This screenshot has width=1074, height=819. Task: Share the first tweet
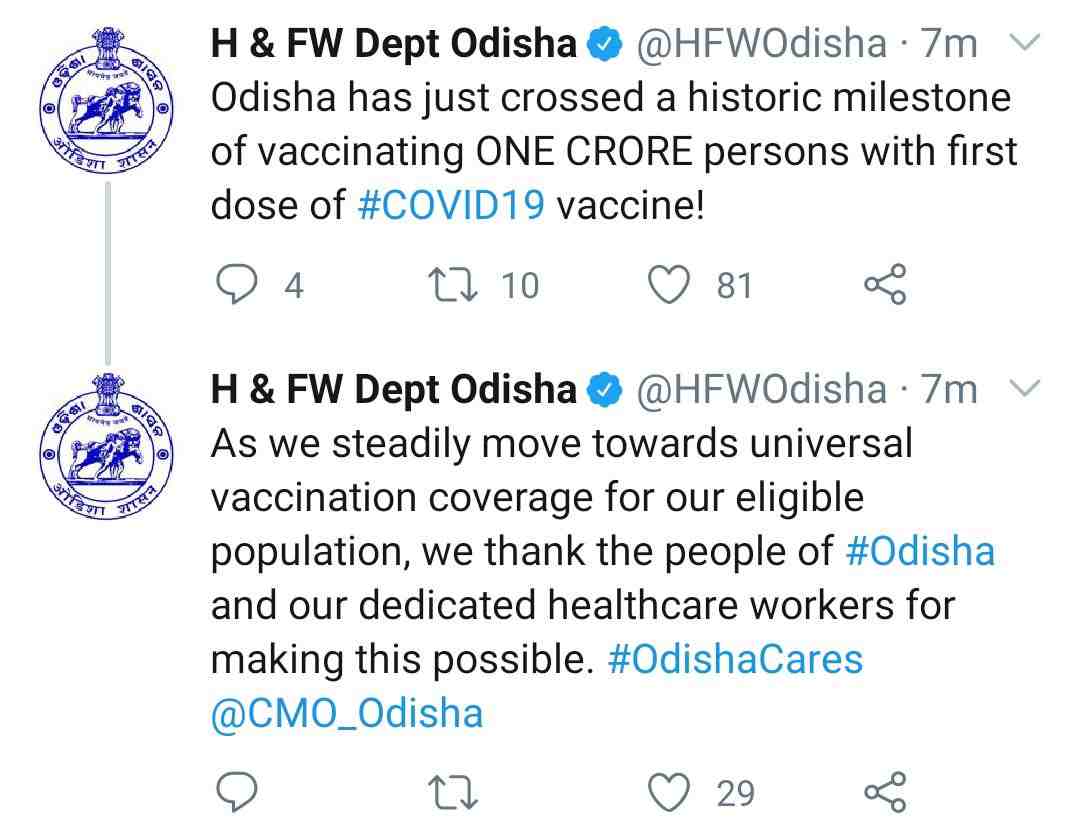[x=884, y=284]
